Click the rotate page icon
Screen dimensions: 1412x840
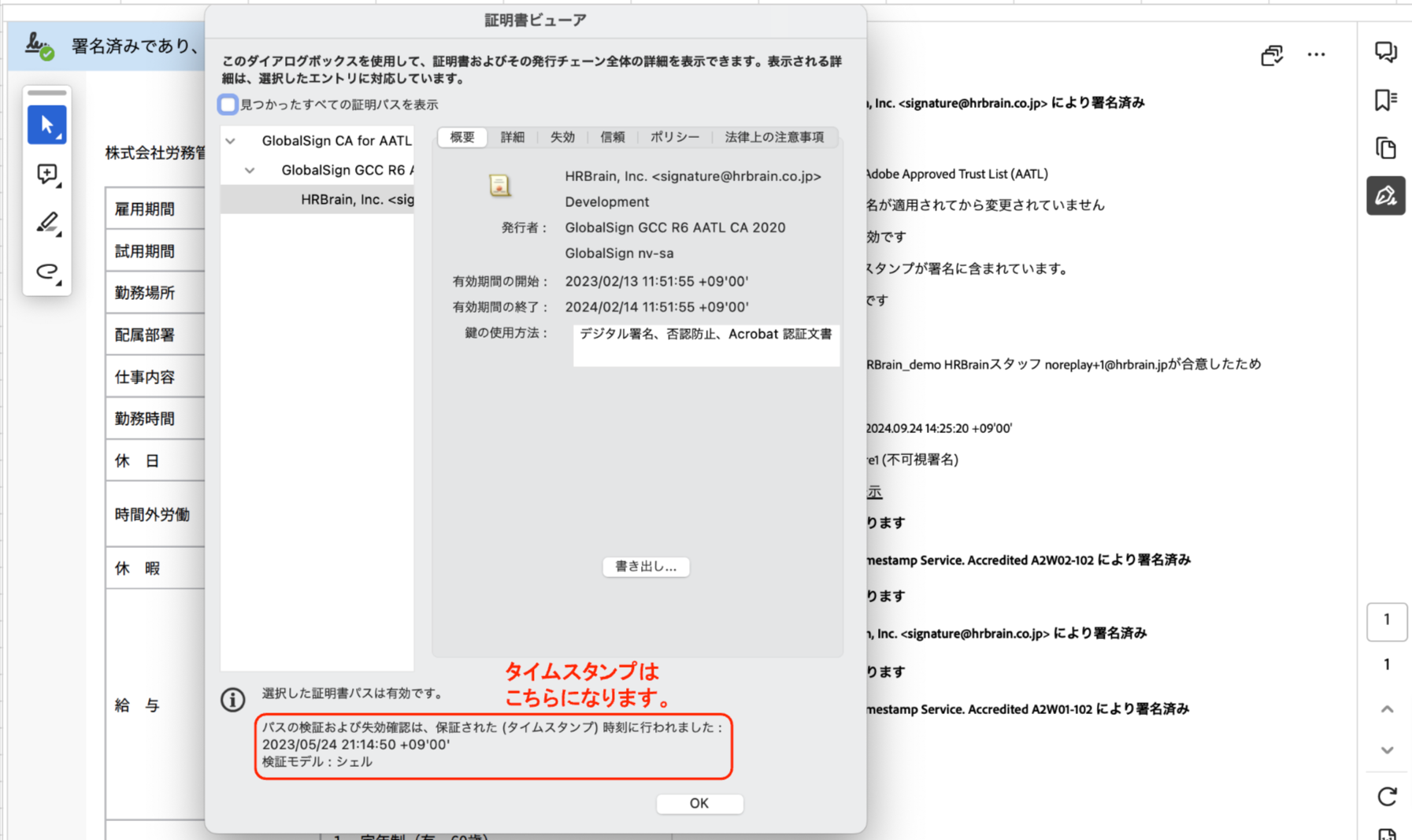(1387, 796)
